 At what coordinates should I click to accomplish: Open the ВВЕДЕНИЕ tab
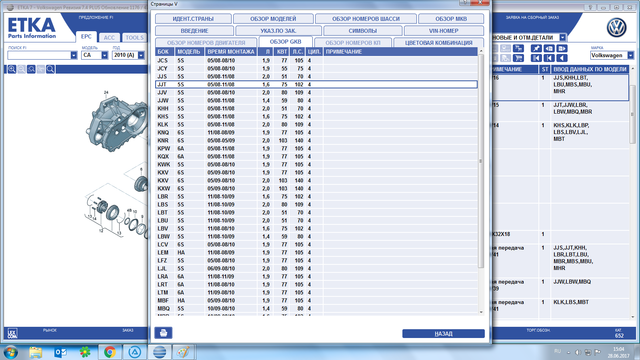(194, 31)
